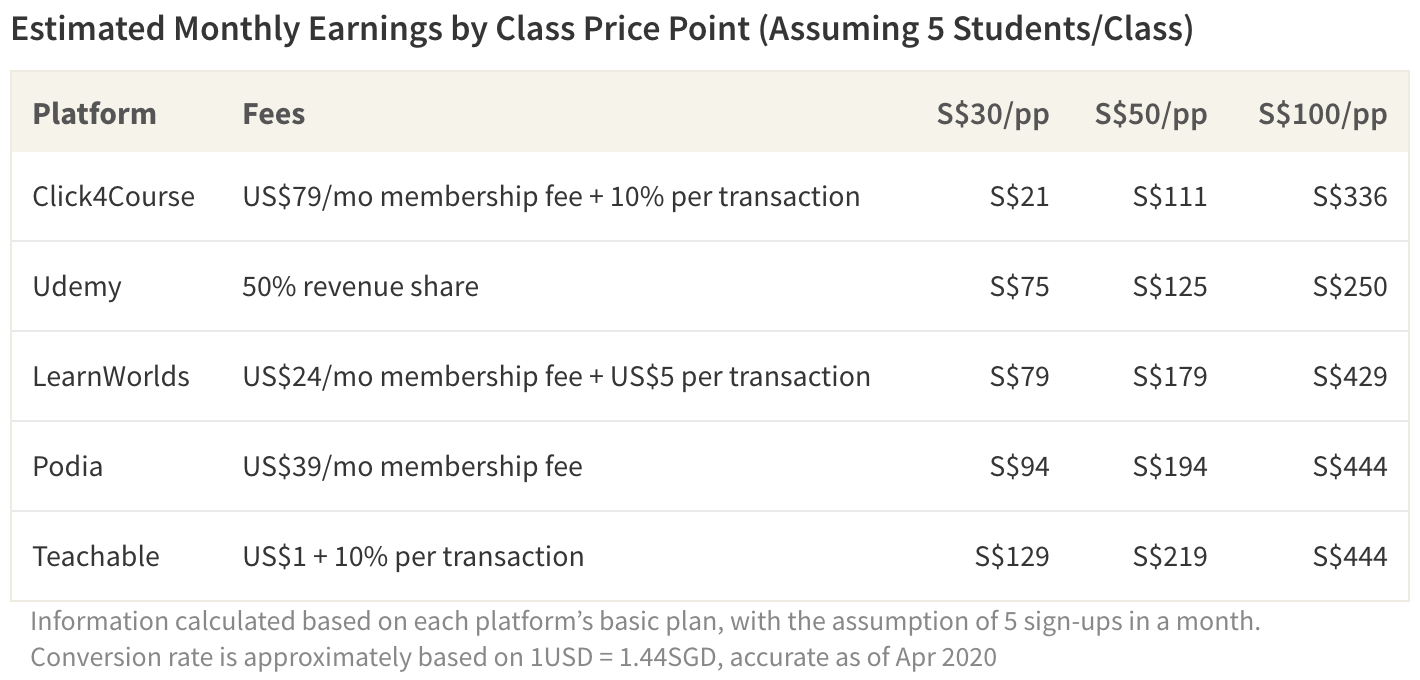
Task: Click Teachable's US$1 + 10% fee text
Action: [413, 556]
